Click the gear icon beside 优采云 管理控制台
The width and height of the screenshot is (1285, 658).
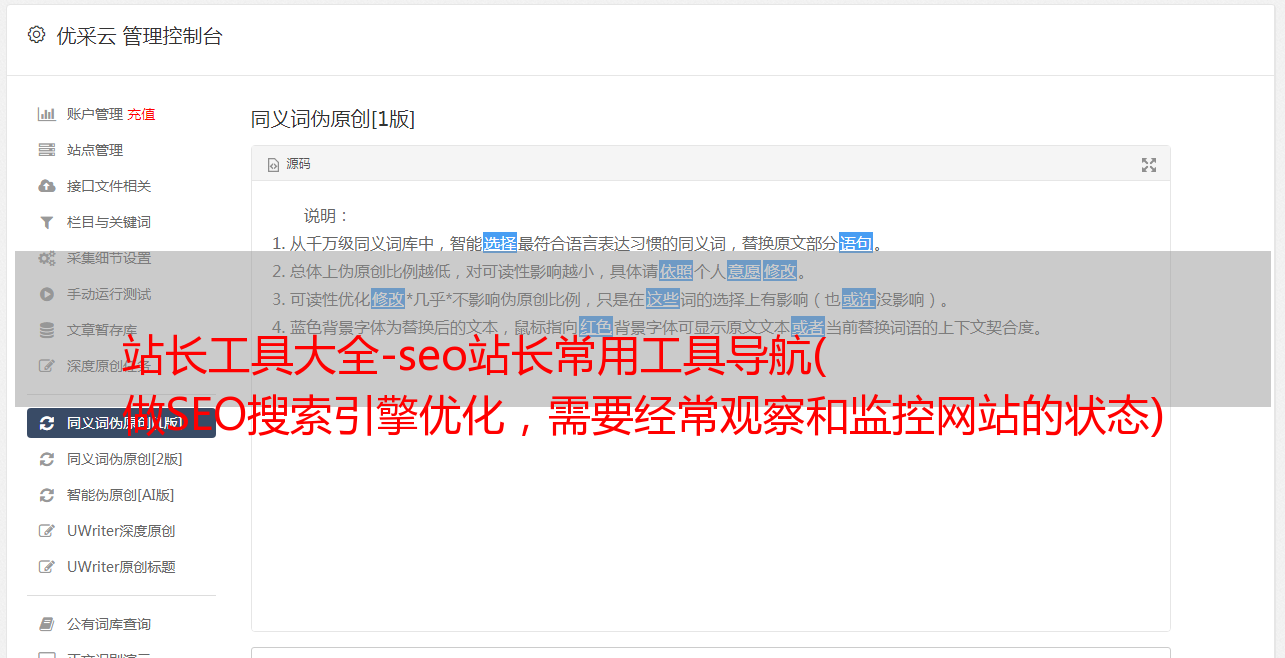point(37,35)
